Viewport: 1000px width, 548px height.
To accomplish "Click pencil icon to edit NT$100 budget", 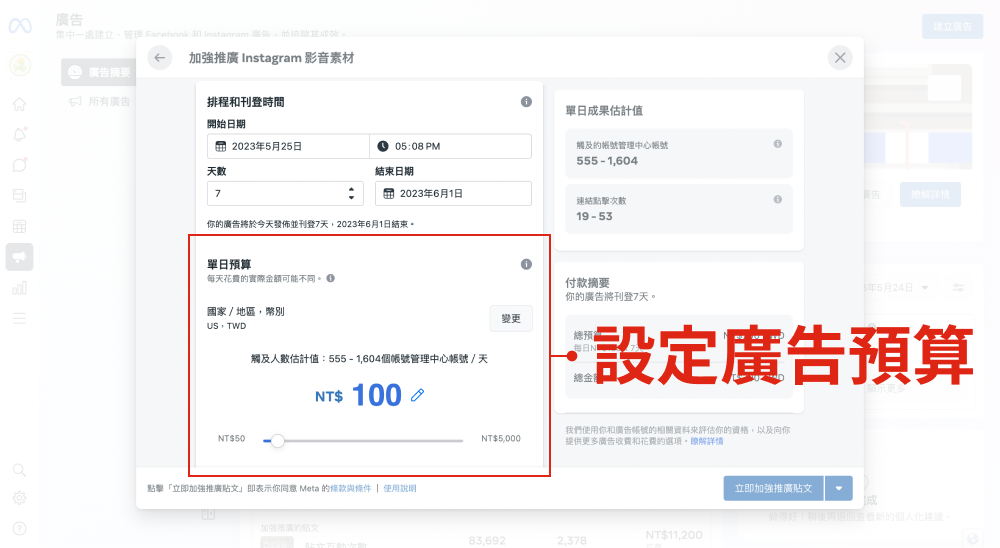I will (418, 396).
